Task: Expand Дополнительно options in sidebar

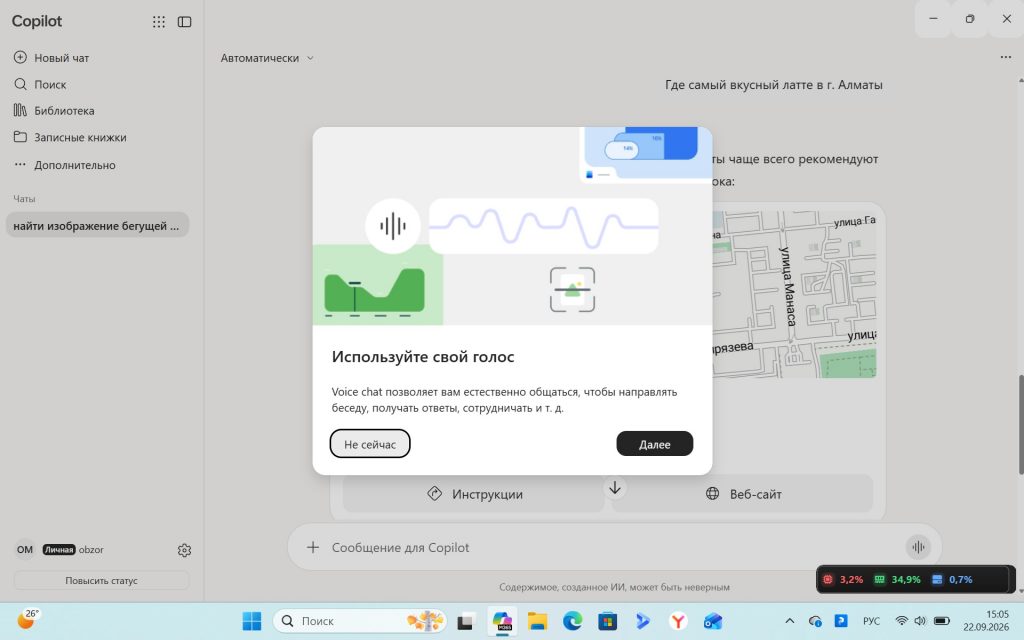Action: [x=64, y=165]
